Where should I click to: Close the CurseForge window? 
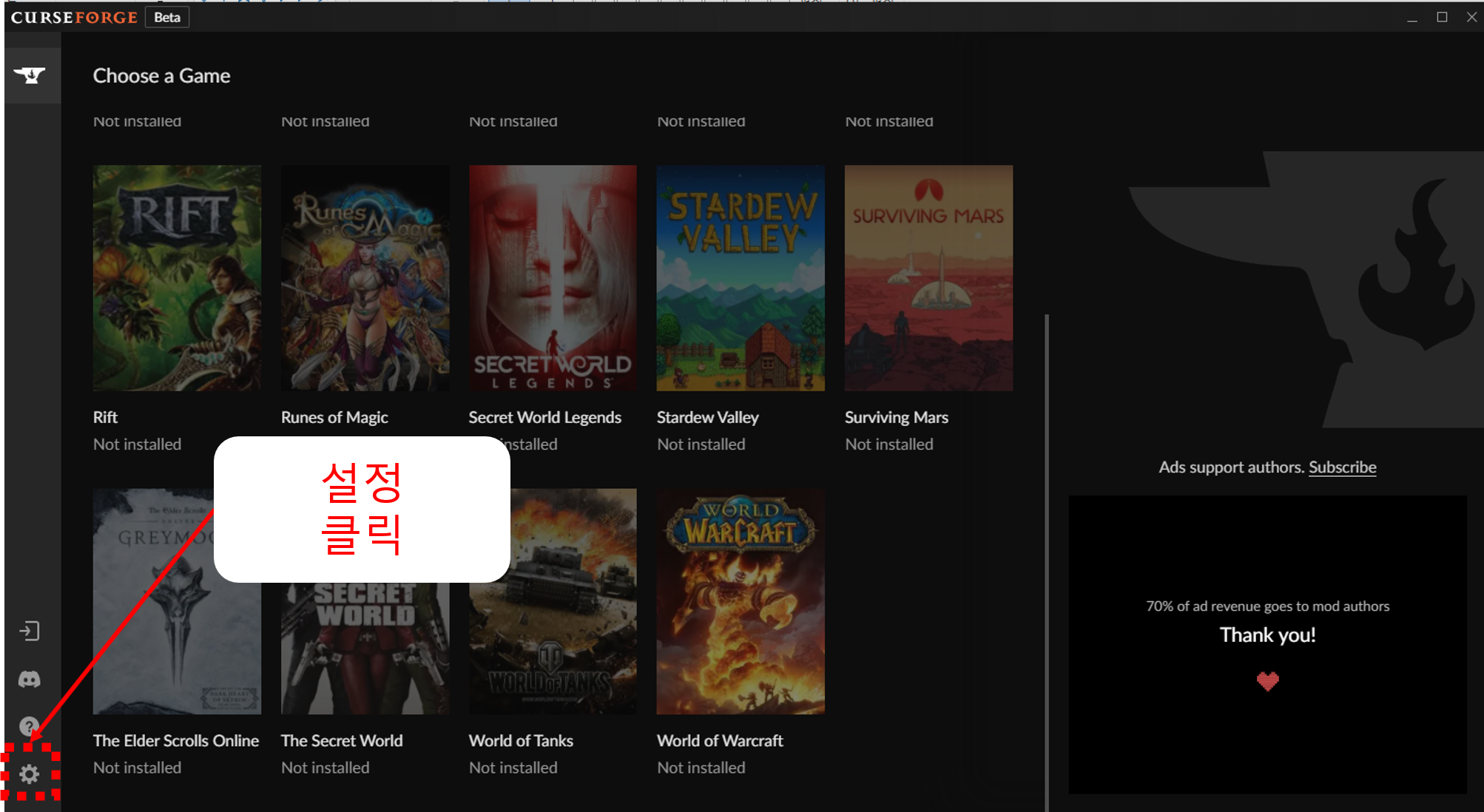pyautogui.click(x=1471, y=17)
